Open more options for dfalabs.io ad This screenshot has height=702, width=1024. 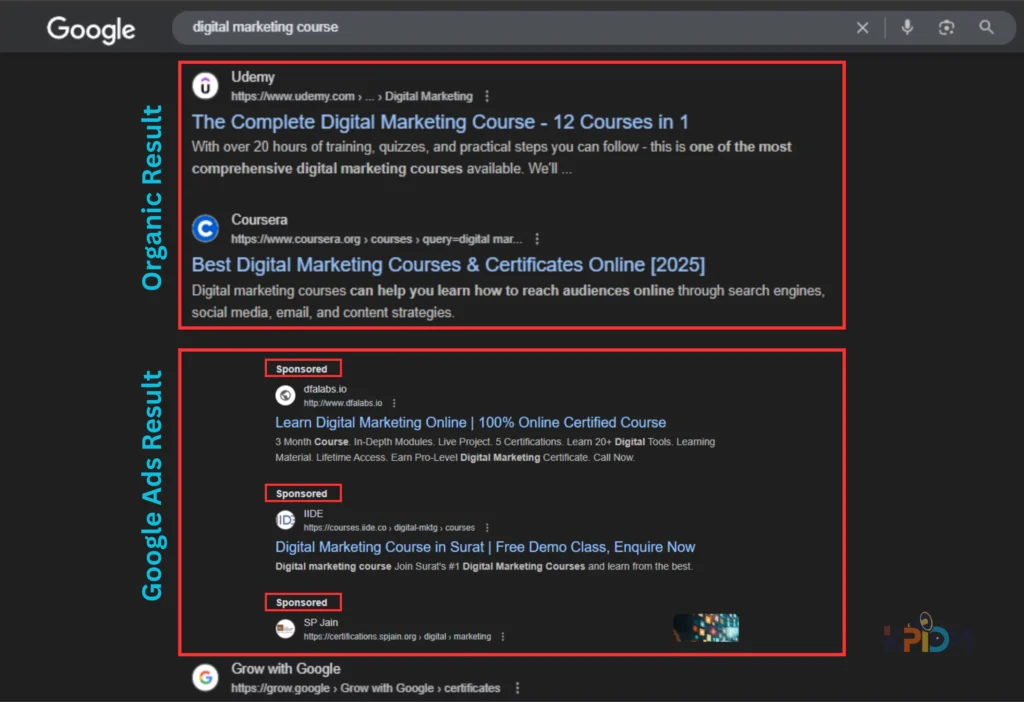pyautogui.click(x=395, y=403)
